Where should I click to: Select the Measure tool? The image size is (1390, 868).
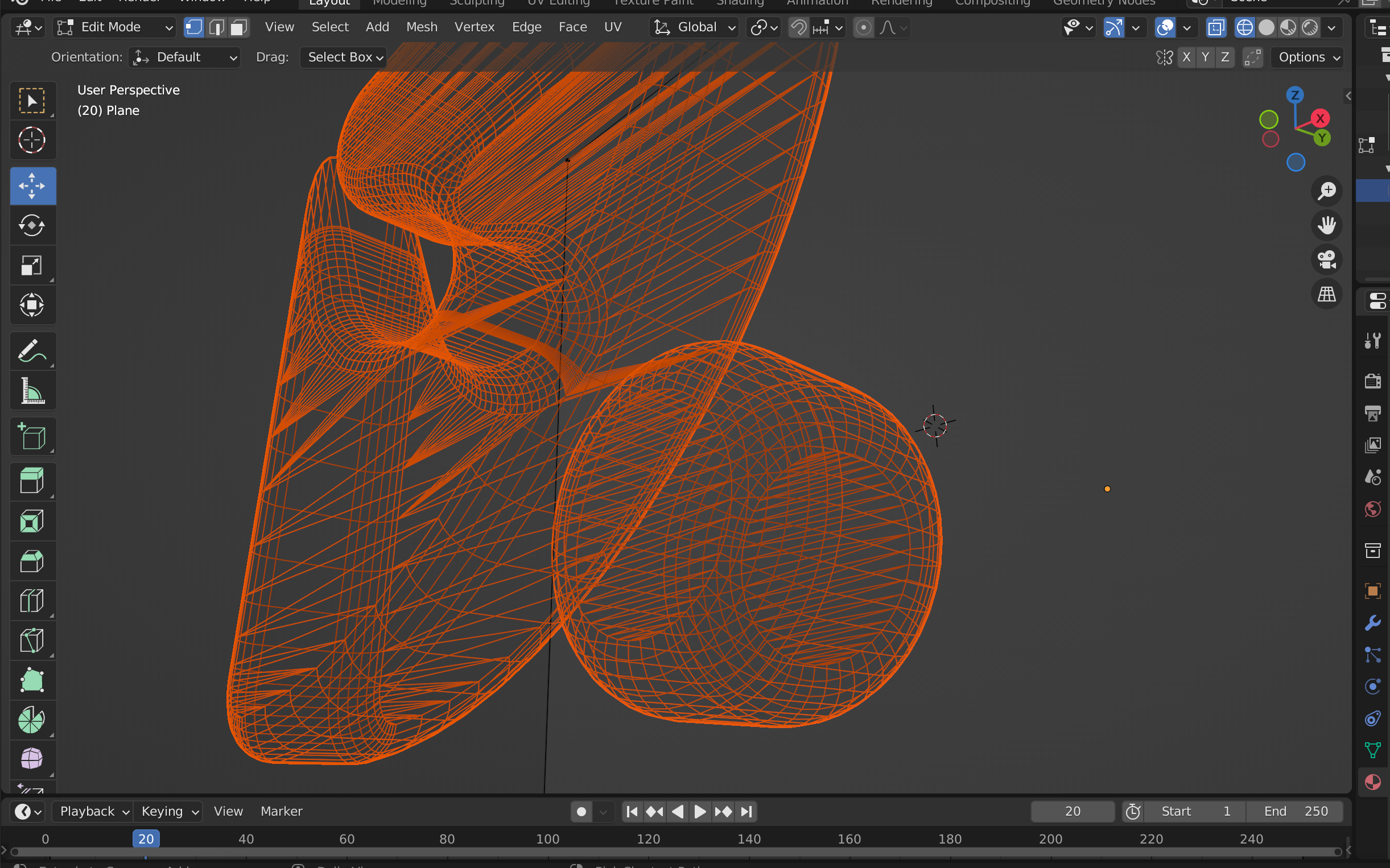[33, 391]
